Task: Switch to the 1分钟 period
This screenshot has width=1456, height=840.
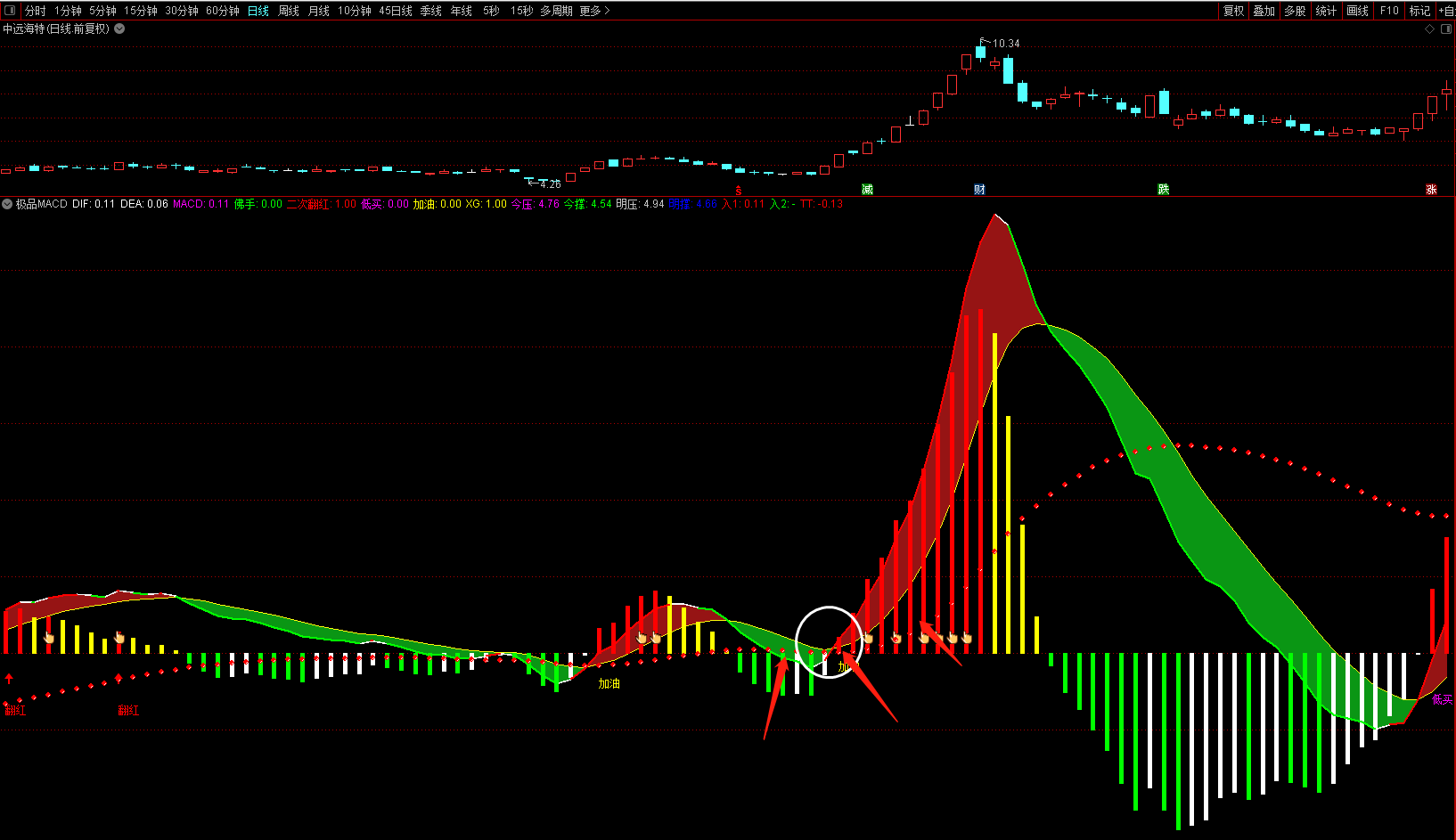Action: pyautogui.click(x=68, y=11)
